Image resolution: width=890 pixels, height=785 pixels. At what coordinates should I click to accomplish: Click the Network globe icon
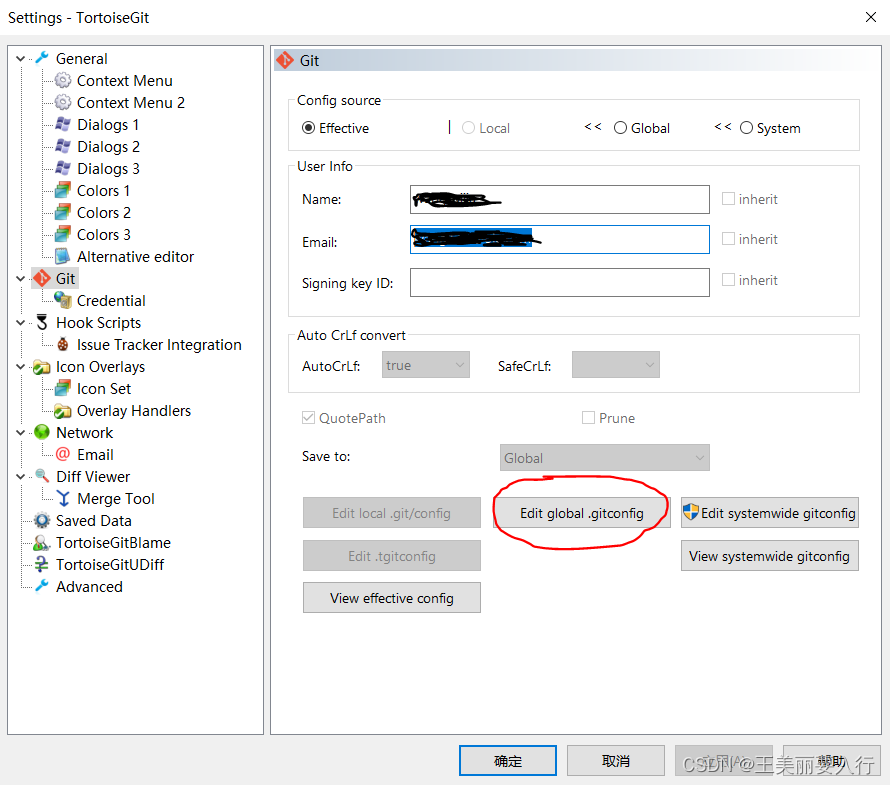coord(42,433)
